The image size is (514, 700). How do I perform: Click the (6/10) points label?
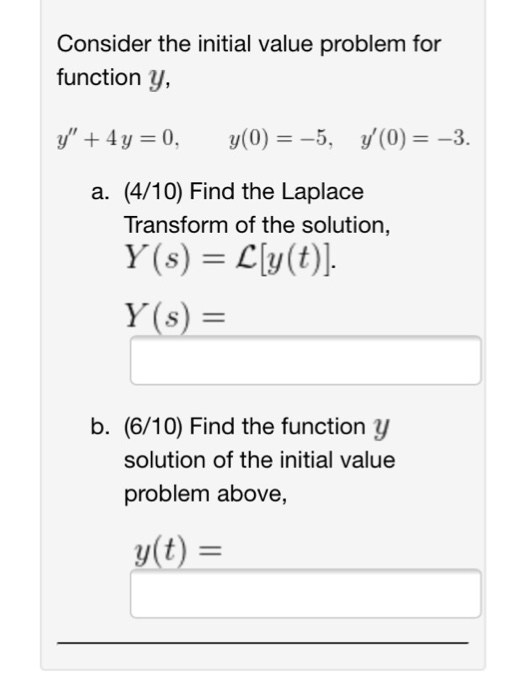pos(153,427)
